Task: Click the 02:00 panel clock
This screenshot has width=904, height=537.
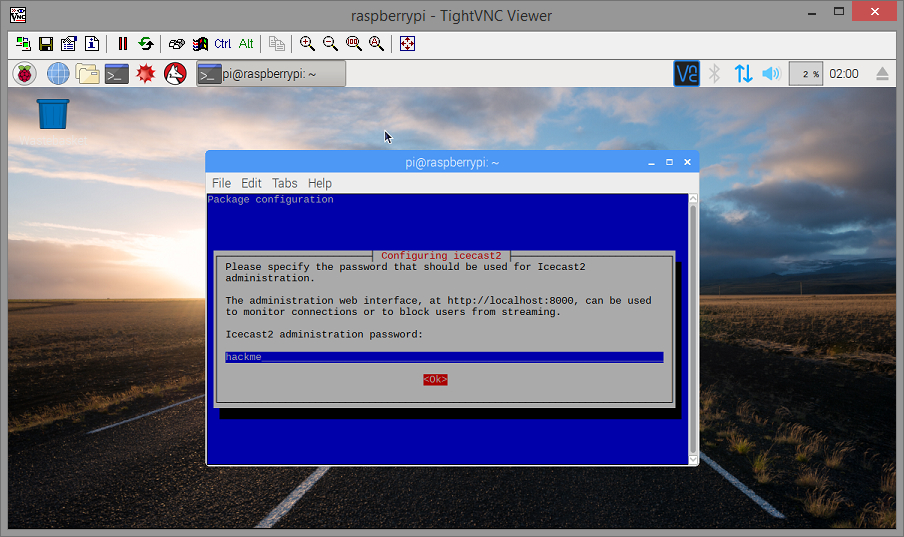Action: (x=843, y=74)
